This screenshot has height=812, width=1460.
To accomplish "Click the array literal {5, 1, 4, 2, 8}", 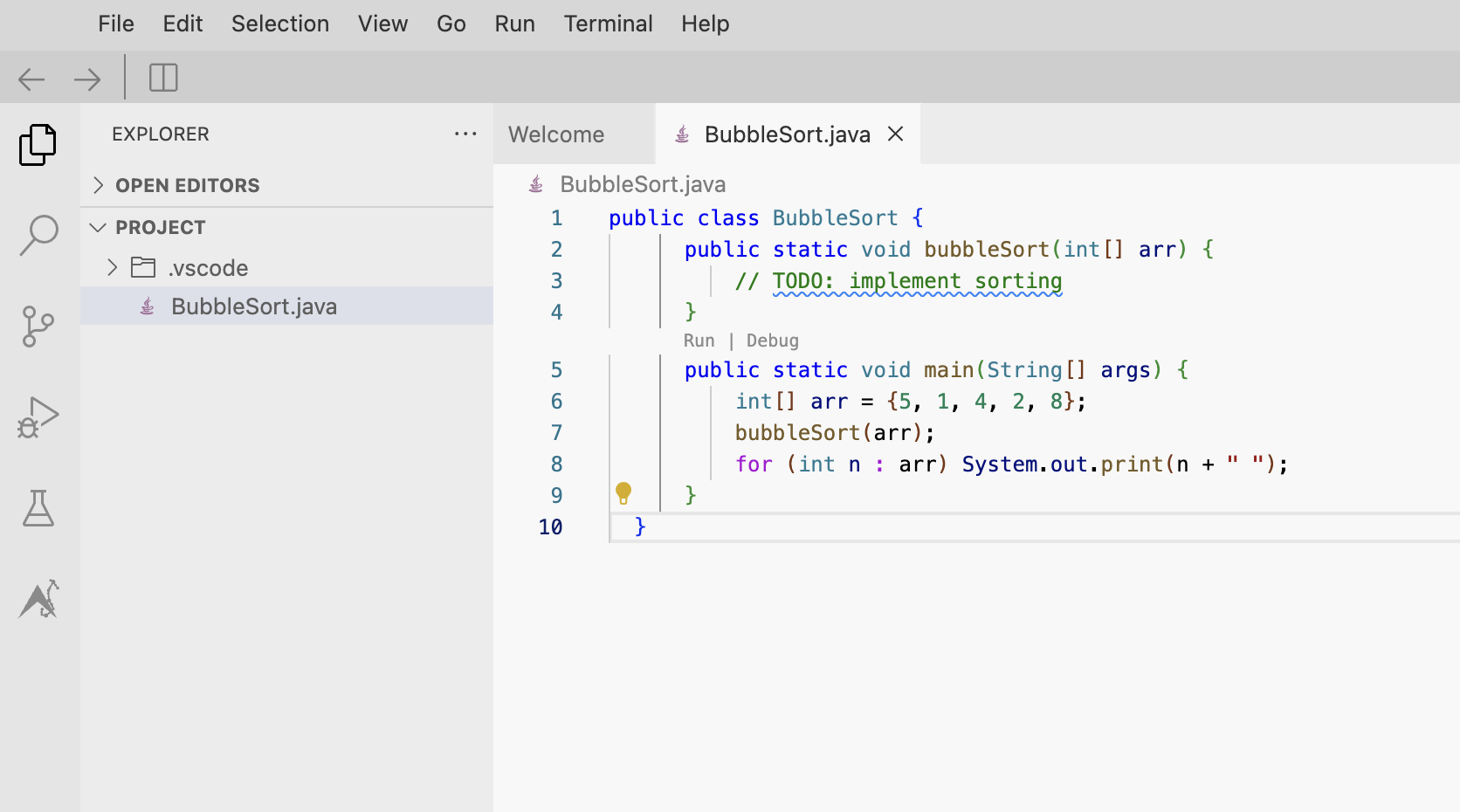I will click(981, 402).
